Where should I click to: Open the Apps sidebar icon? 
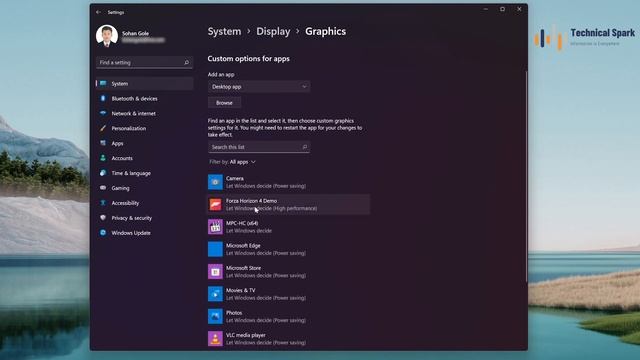(x=103, y=143)
